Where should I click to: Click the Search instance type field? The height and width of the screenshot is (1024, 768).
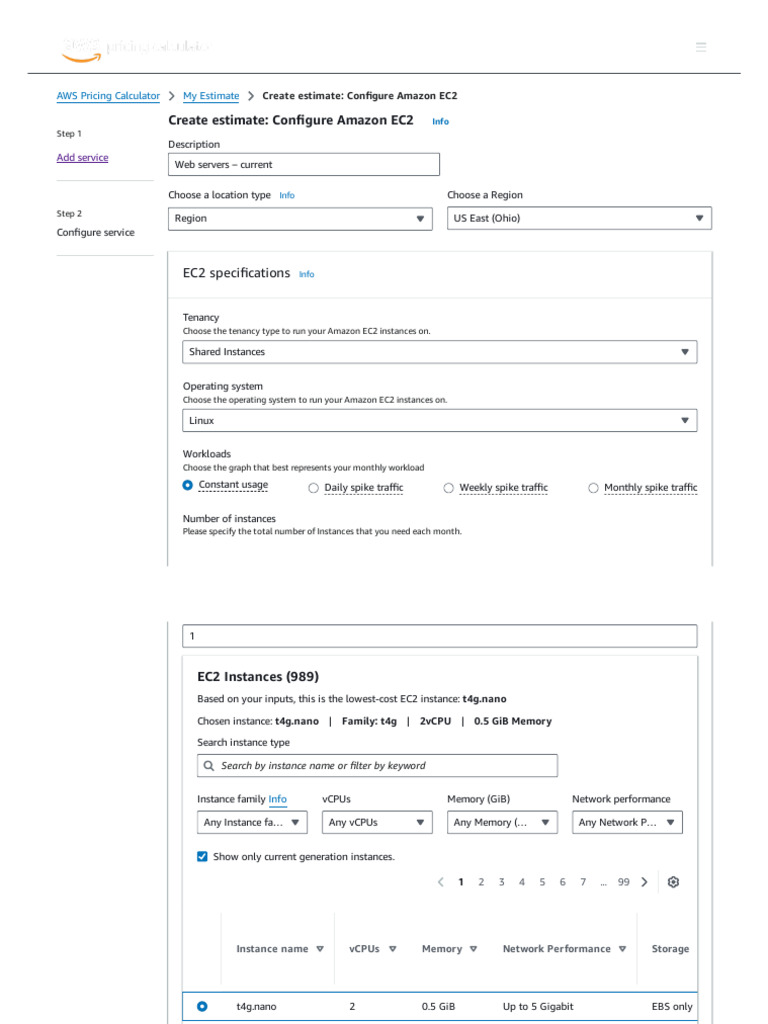point(377,765)
